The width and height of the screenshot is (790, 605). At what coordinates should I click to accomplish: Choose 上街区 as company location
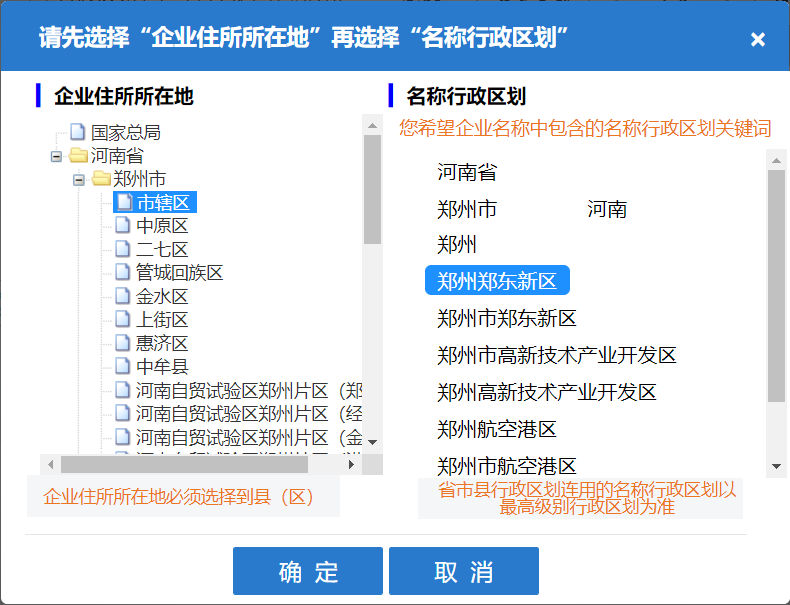(x=162, y=319)
